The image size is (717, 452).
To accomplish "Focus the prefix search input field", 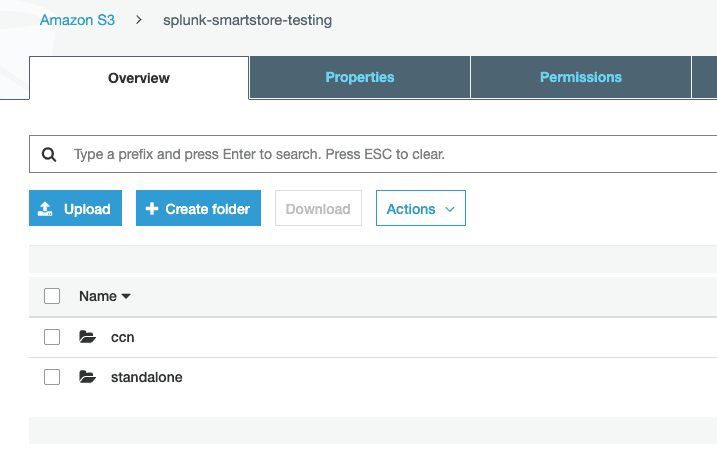I will 373,154.
